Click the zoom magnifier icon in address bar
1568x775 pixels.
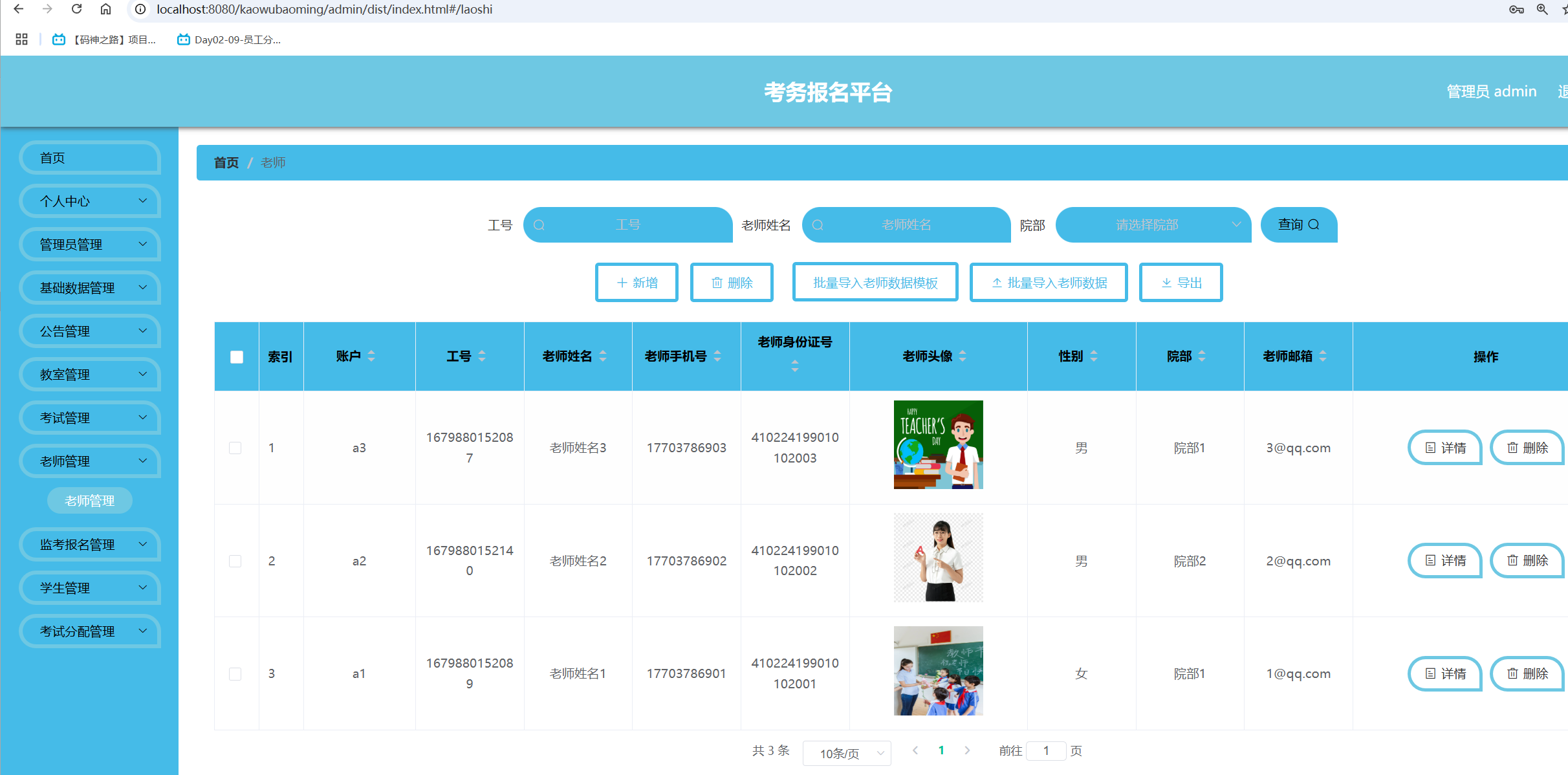1542,9
